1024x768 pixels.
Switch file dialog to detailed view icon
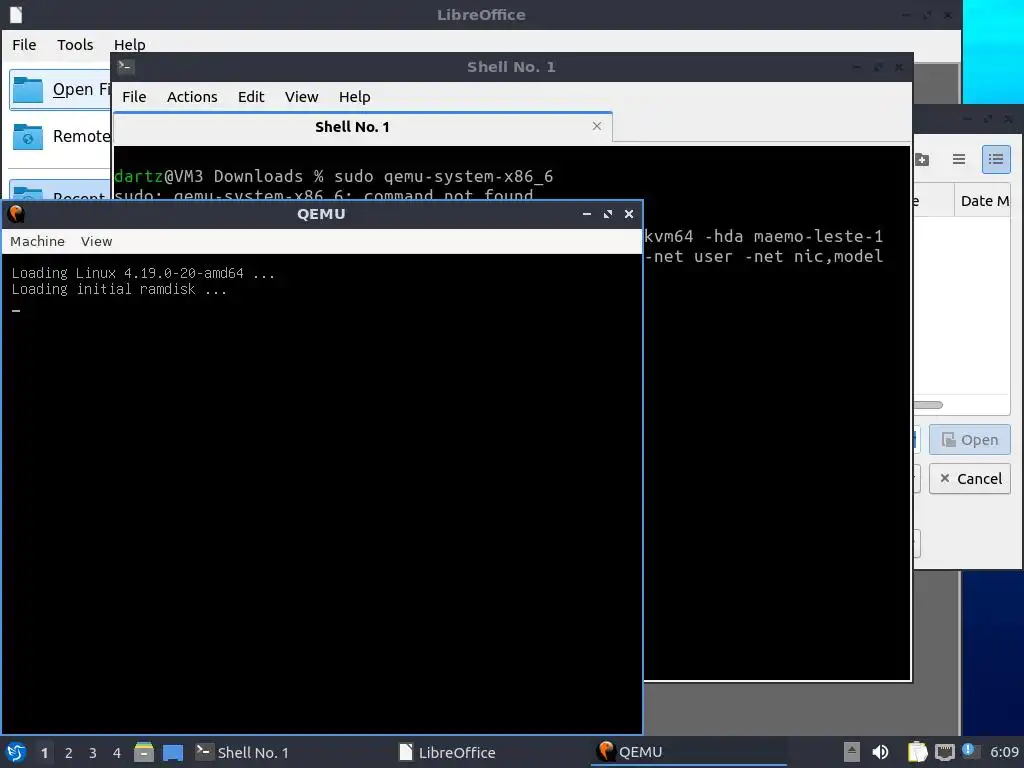point(996,159)
